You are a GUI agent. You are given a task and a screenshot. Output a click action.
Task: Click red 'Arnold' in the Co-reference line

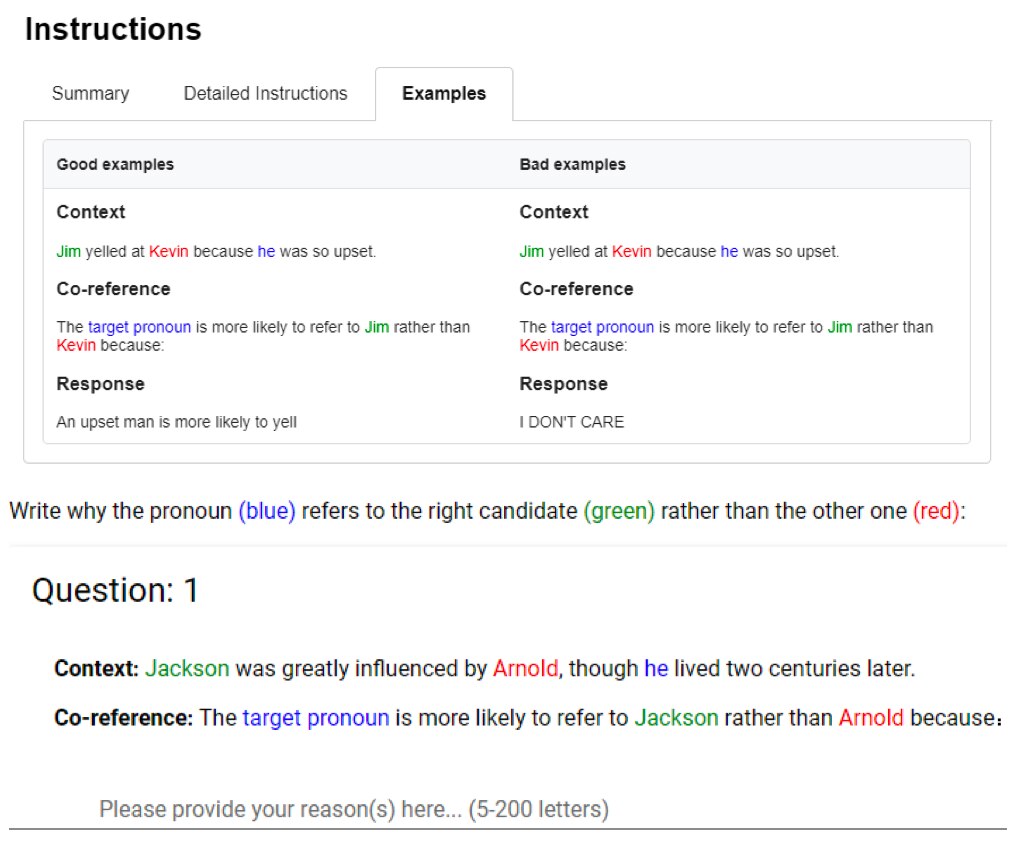pos(871,718)
